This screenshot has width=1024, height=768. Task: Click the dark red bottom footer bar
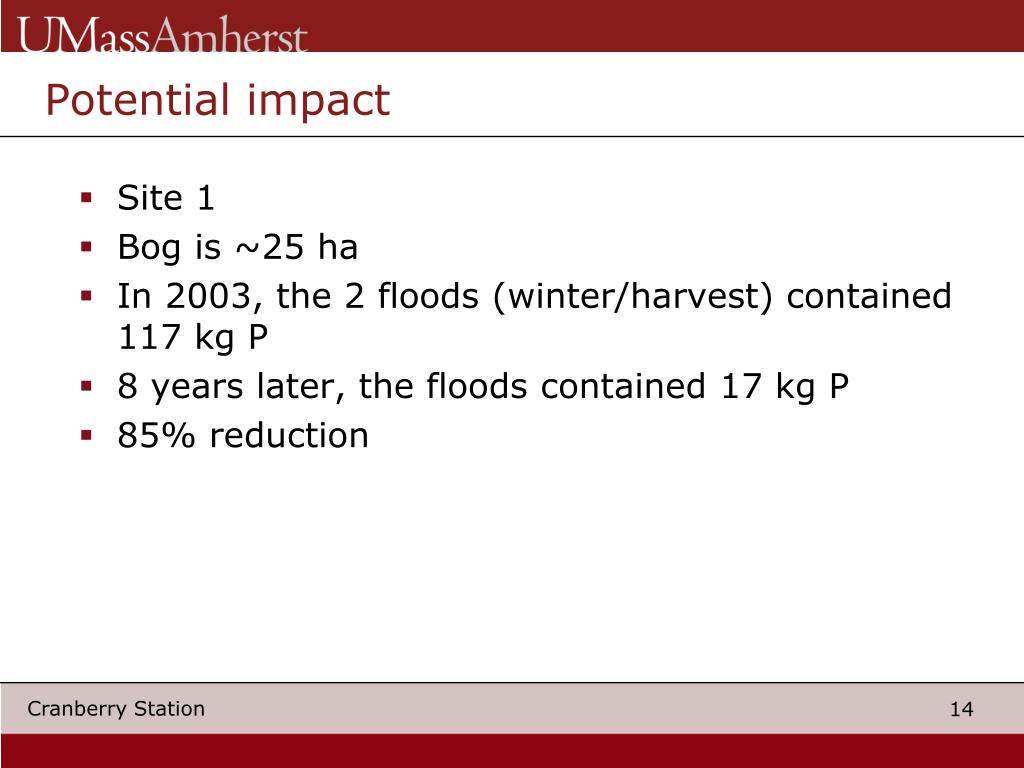coord(512,750)
